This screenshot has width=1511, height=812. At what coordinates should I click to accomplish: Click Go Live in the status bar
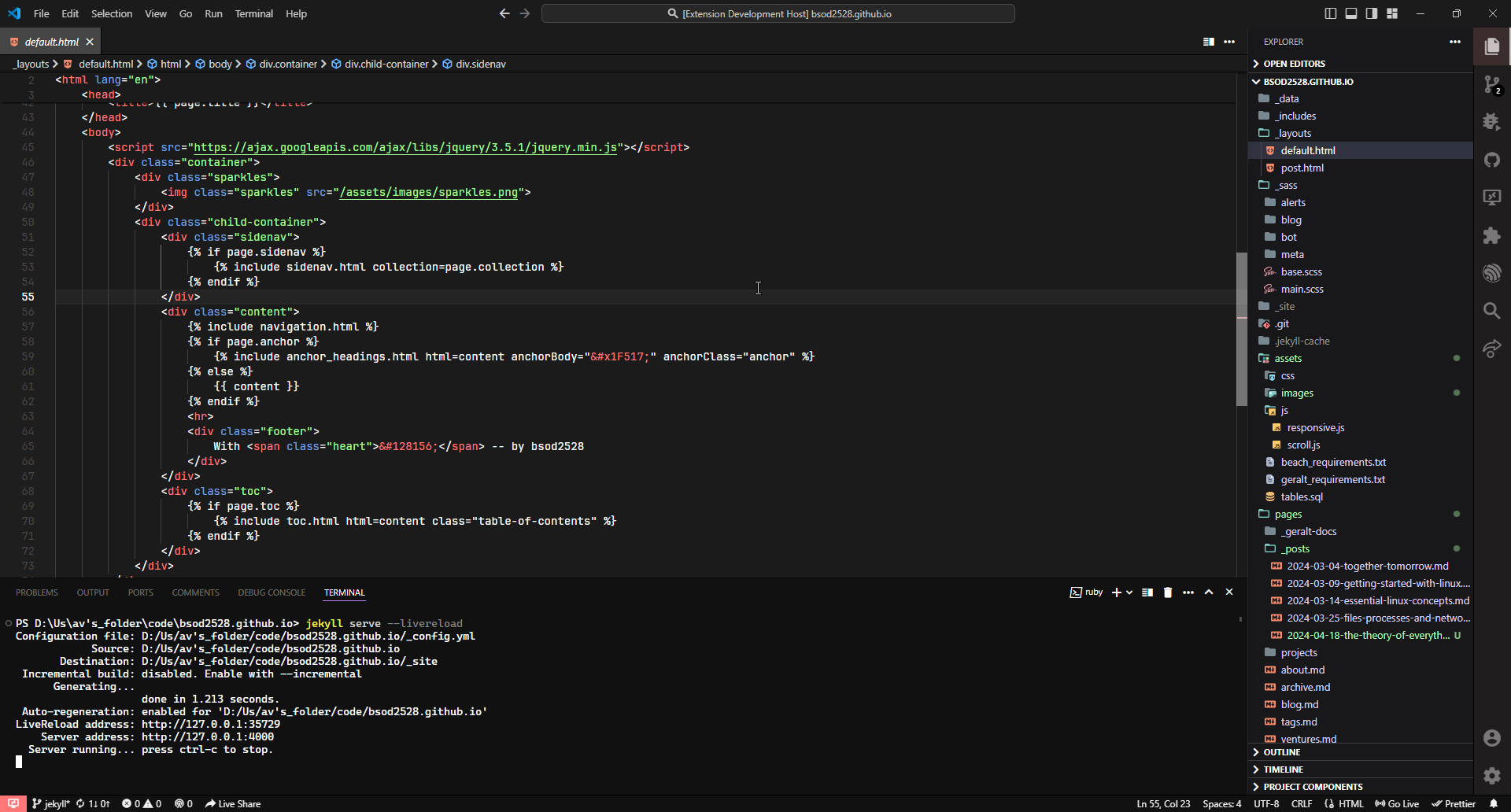1397,803
